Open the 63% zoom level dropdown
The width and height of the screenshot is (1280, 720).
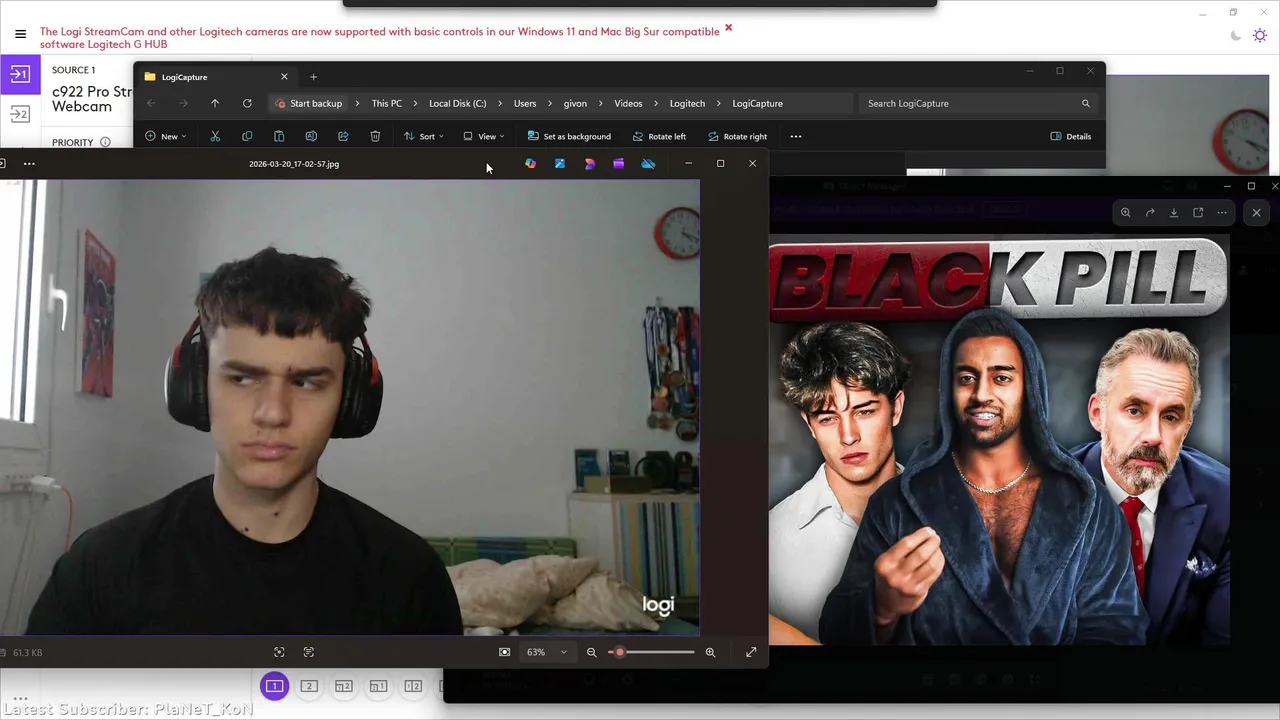547,652
